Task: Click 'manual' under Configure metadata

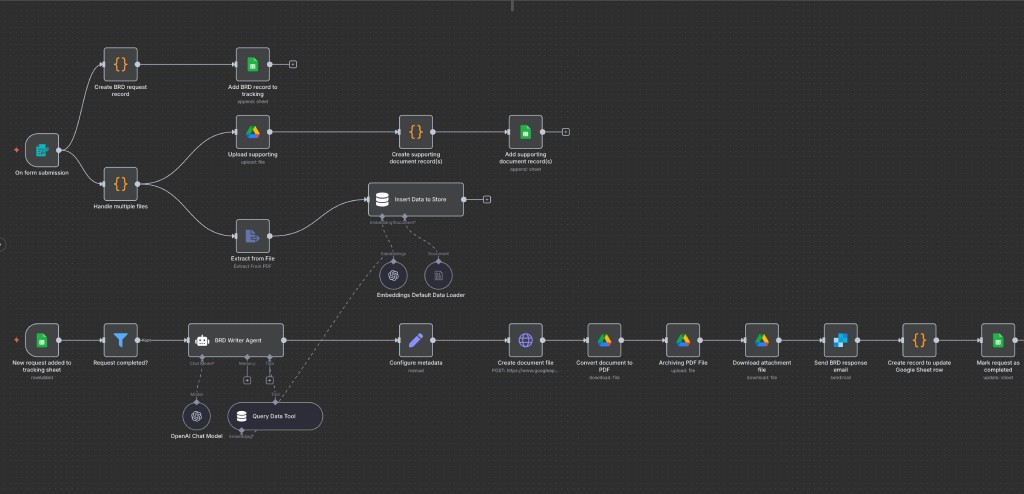Action: click(416, 370)
